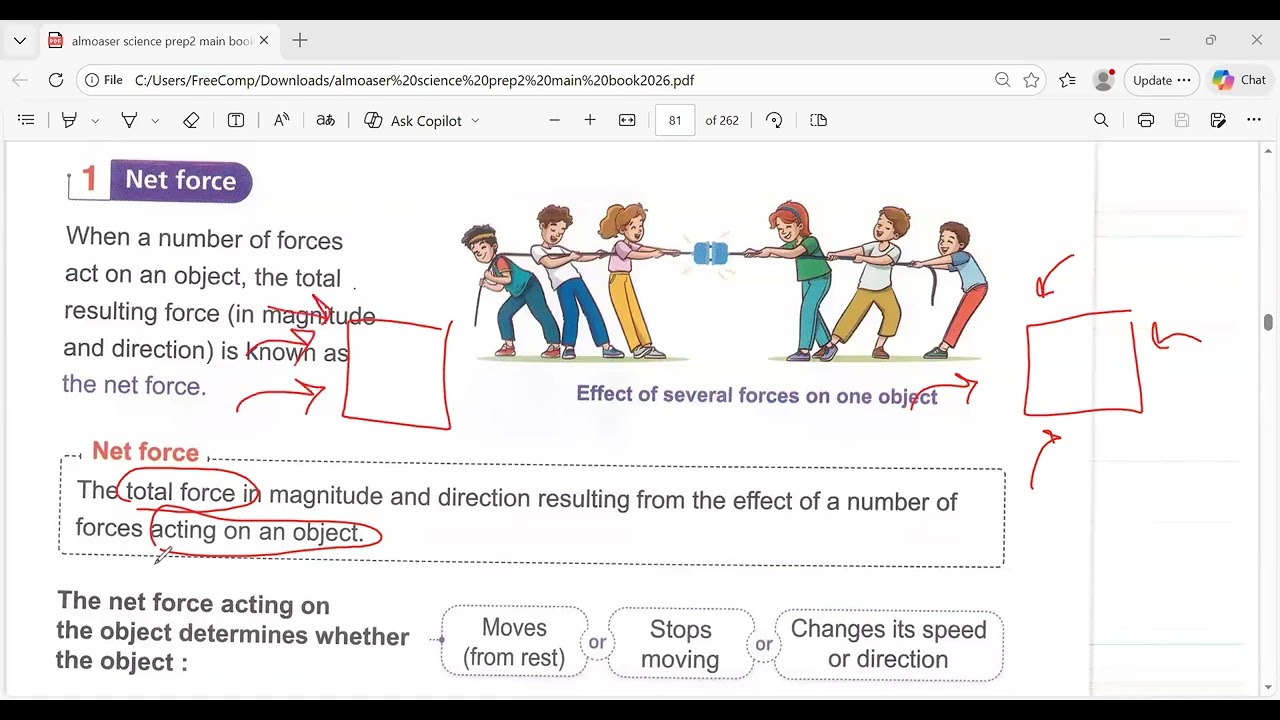Open the Translate tool
Viewport: 1280px width, 720px height.
coord(325,120)
